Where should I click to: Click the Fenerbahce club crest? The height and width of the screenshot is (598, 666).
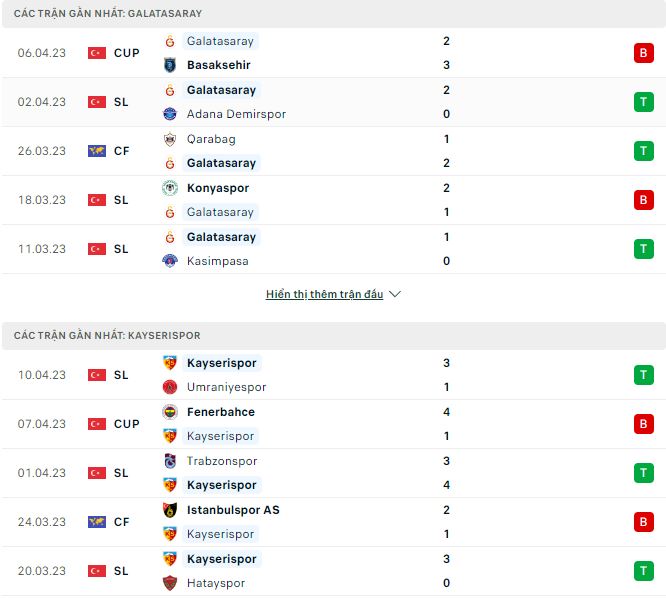(x=169, y=412)
